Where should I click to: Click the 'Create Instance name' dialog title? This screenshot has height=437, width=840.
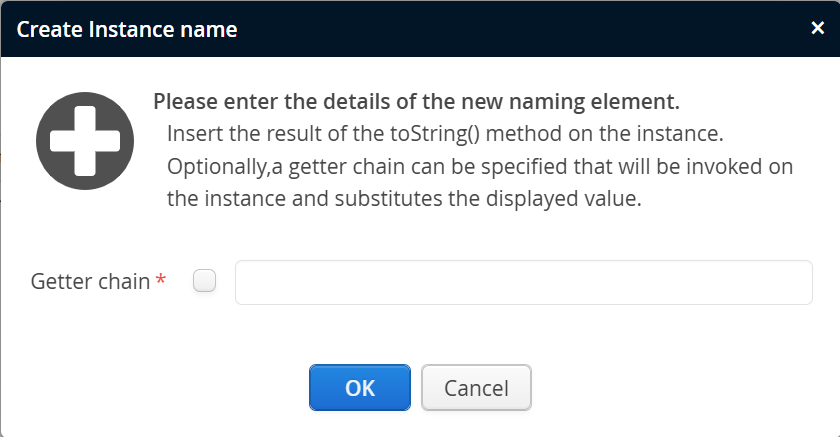tap(127, 29)
